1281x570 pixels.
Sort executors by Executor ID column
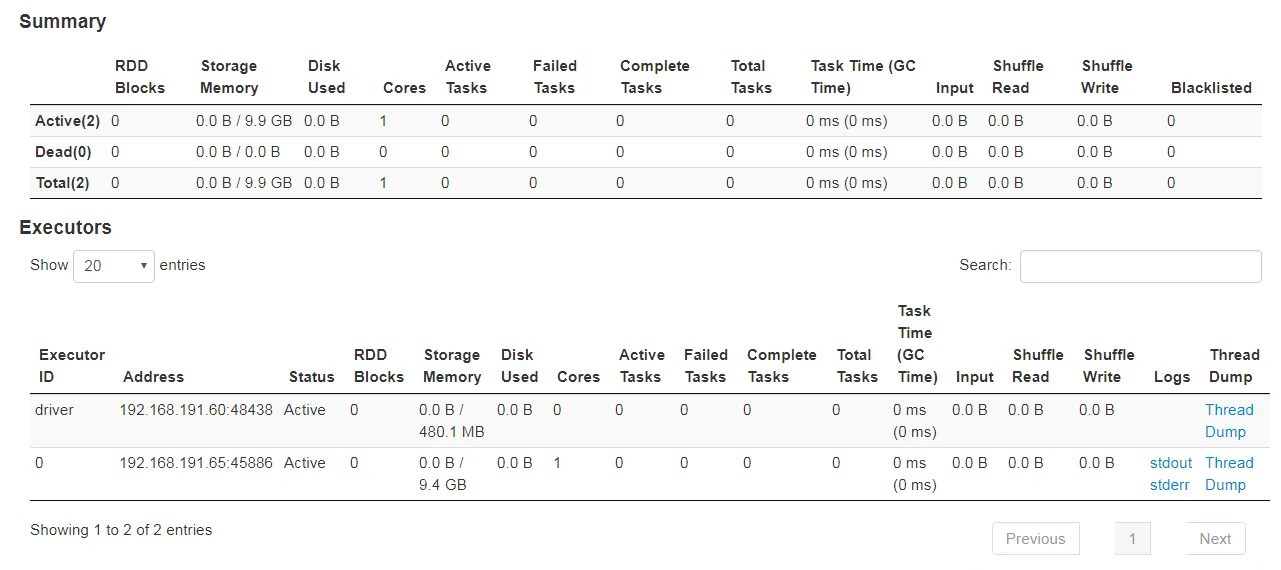(x=72, y=366)
